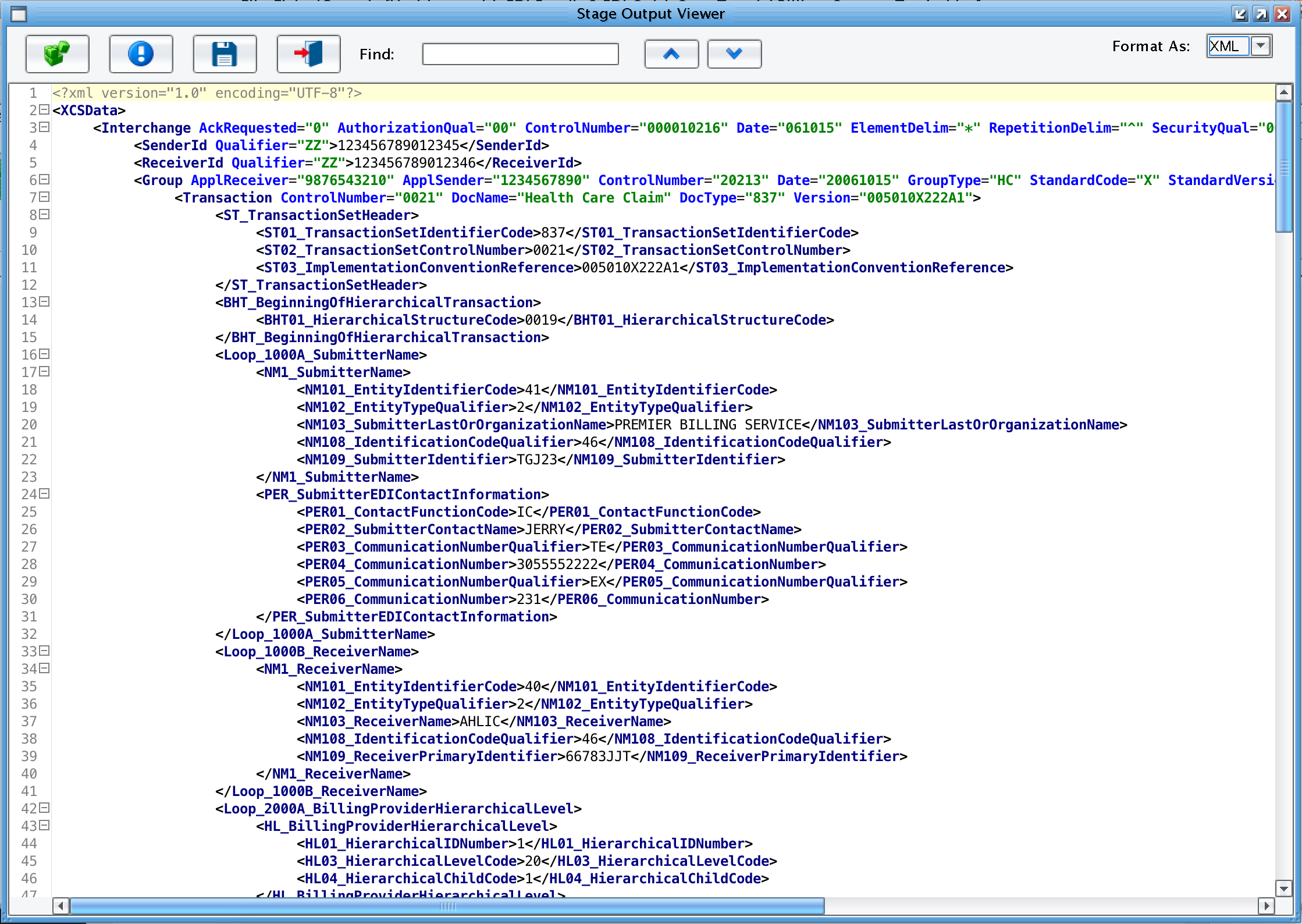Click Interchange ControlNumber "000010216" attribute
1302x924 pixels.
click(x=627, y=128)
